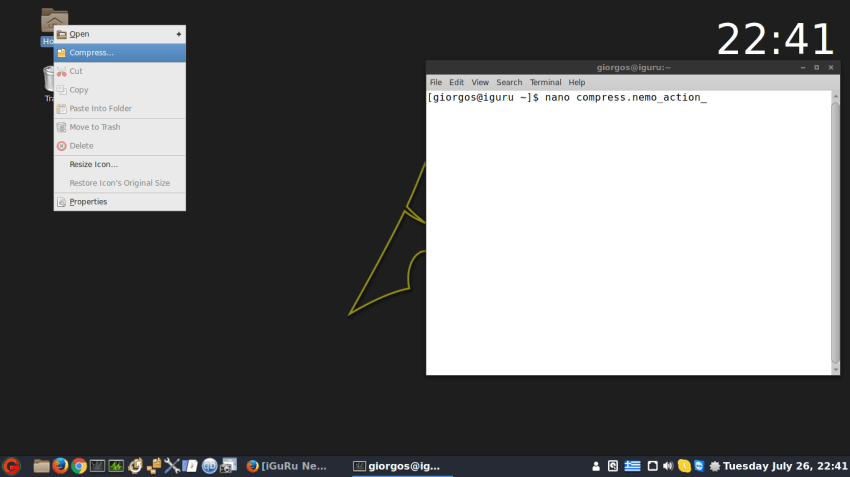This screenshot has height=477, width=850.
Task: Open the terminal's Edit menu
Action: (x=456, y=82)
